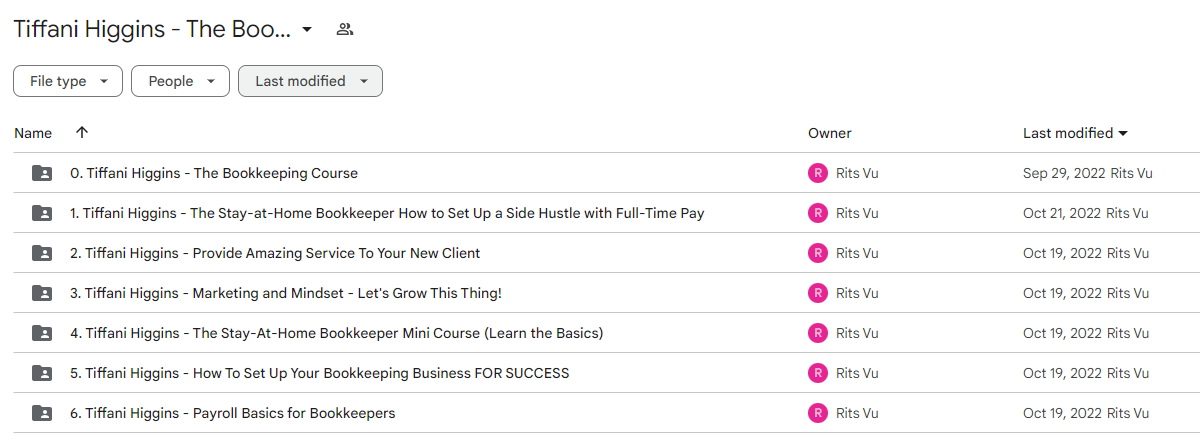This screenshot has height=447, width=1200.
Task: Click folder icon for 4. Mini Course
Action: click(x=42, y=333)
